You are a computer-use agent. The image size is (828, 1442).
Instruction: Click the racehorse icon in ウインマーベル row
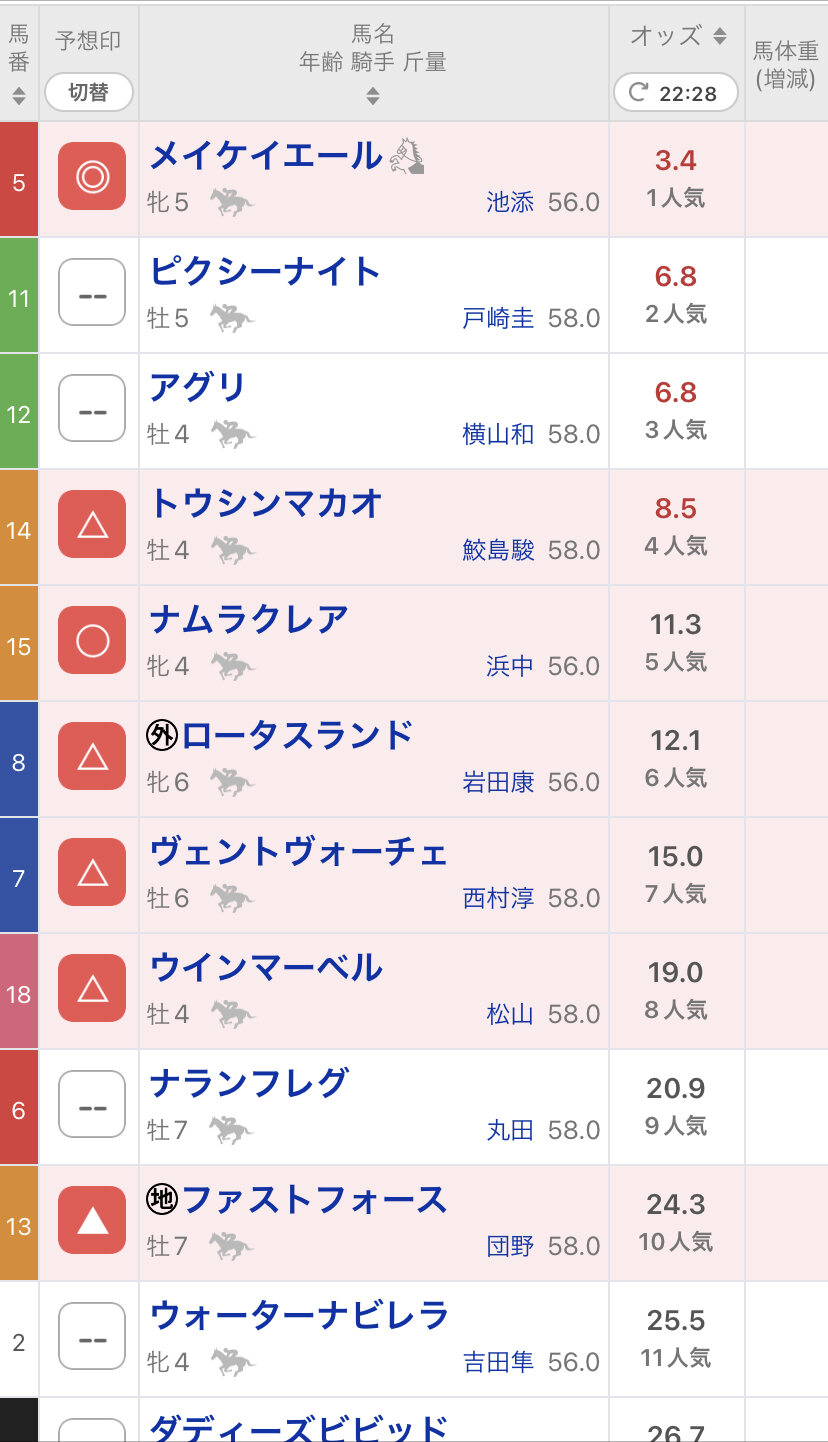coord(232,1014)
